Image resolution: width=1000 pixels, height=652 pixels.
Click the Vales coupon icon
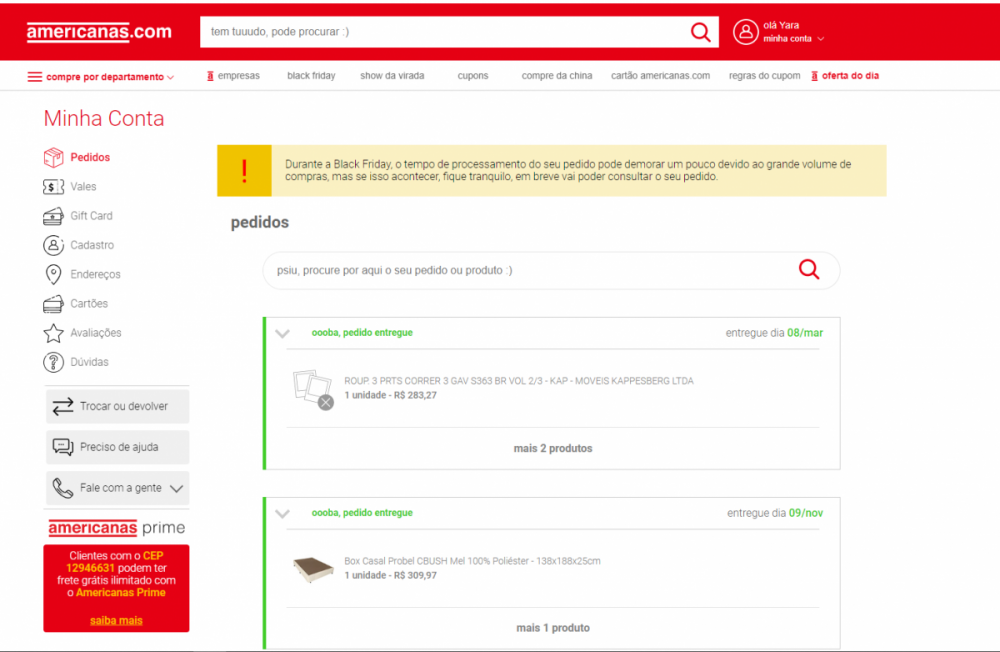coord(54,187)
